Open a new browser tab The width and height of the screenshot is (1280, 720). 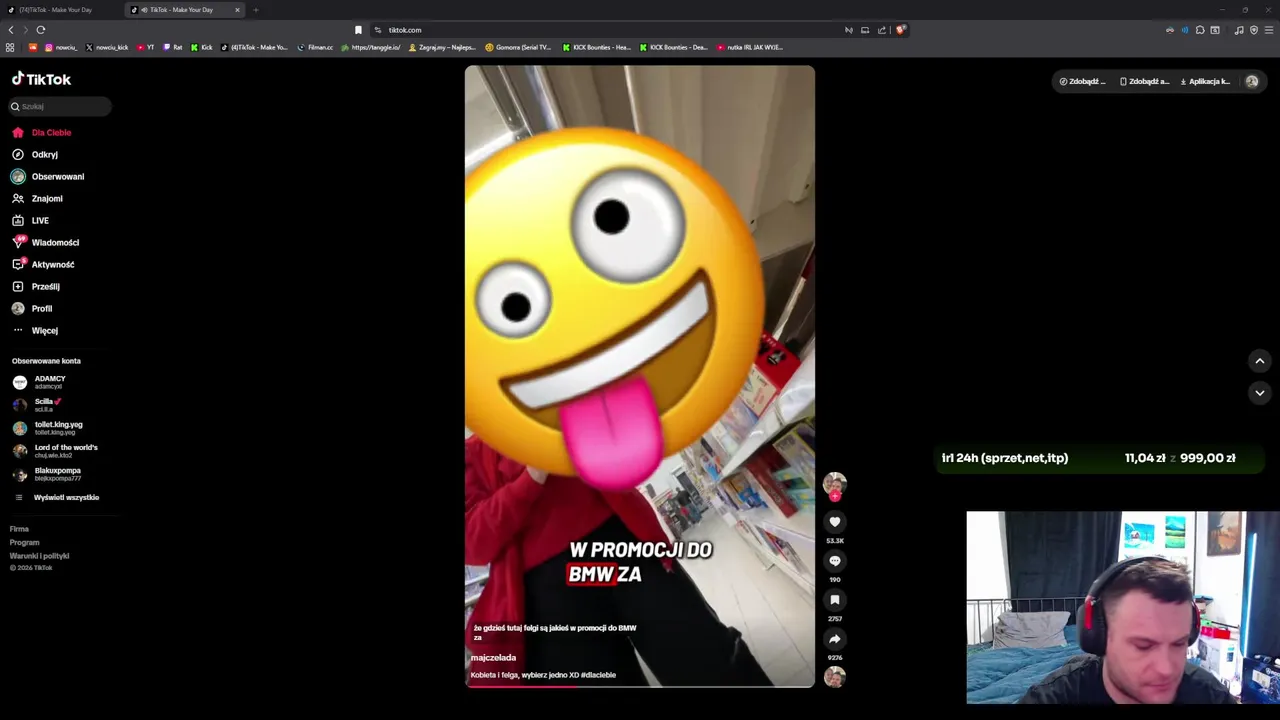(x=256, y=10)
